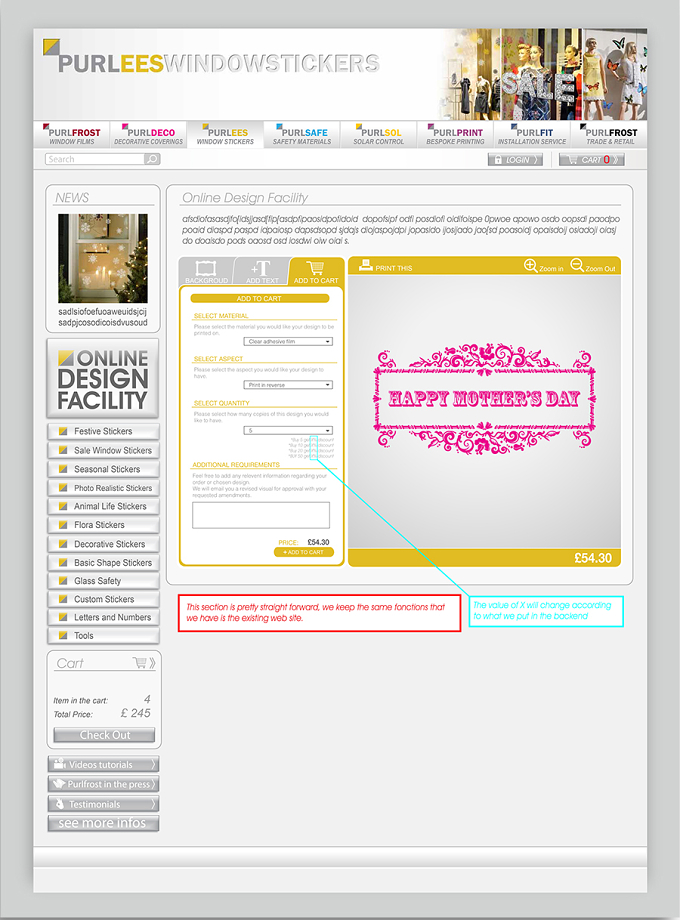The image size is (680, 920).
Task: Open the Videos tutorials link
Action: coord(103,764)
